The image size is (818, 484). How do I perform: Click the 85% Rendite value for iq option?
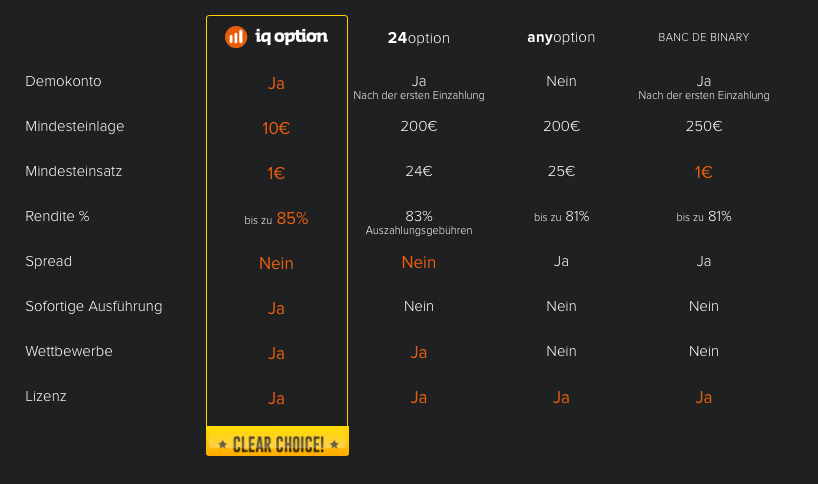tap(293, 219)
